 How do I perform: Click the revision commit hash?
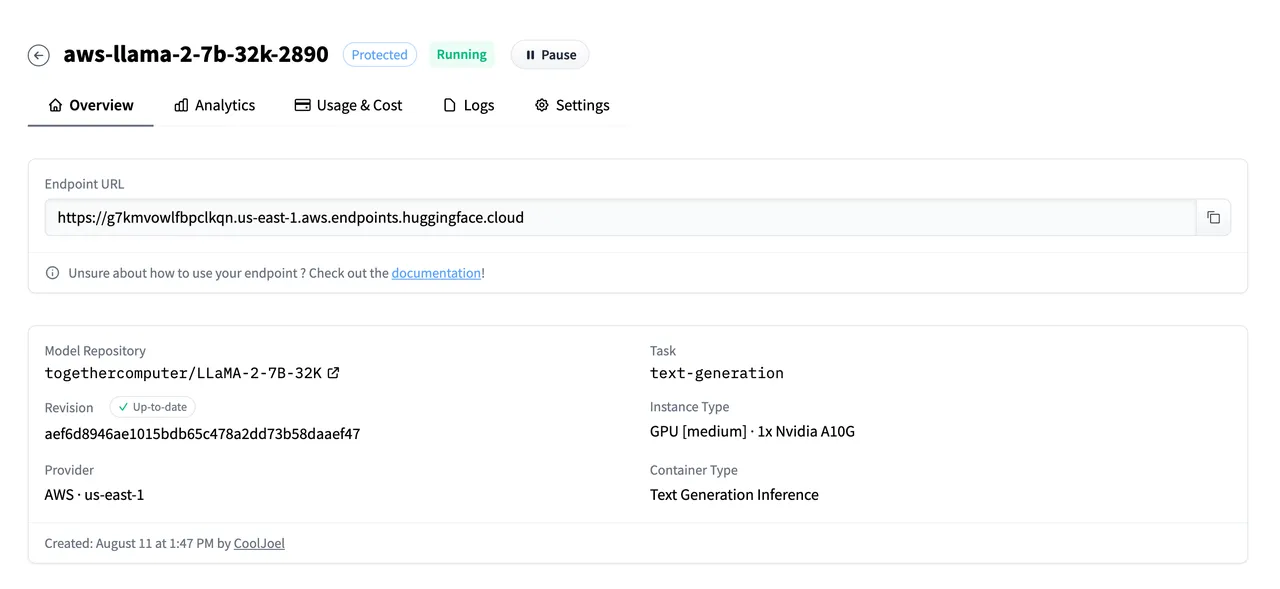202,434
